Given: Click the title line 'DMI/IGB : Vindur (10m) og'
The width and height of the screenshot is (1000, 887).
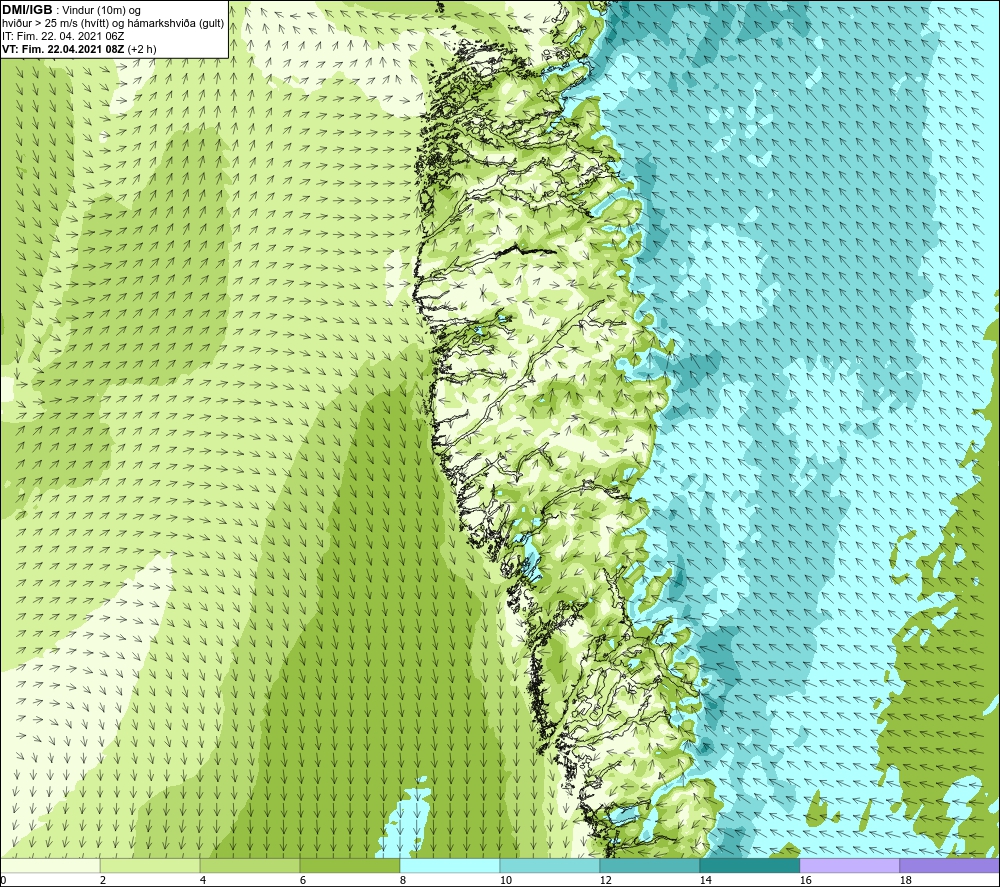Looking at the screenshot, I should coord(72,10).
